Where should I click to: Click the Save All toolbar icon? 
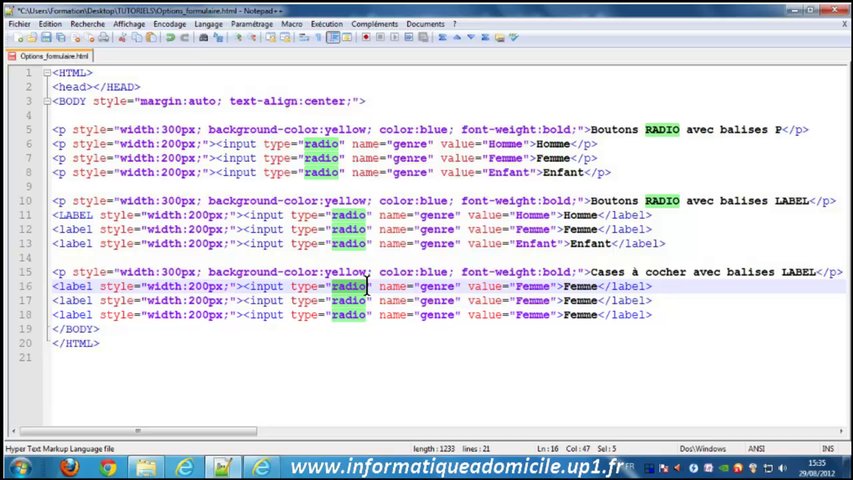point(60,38)
